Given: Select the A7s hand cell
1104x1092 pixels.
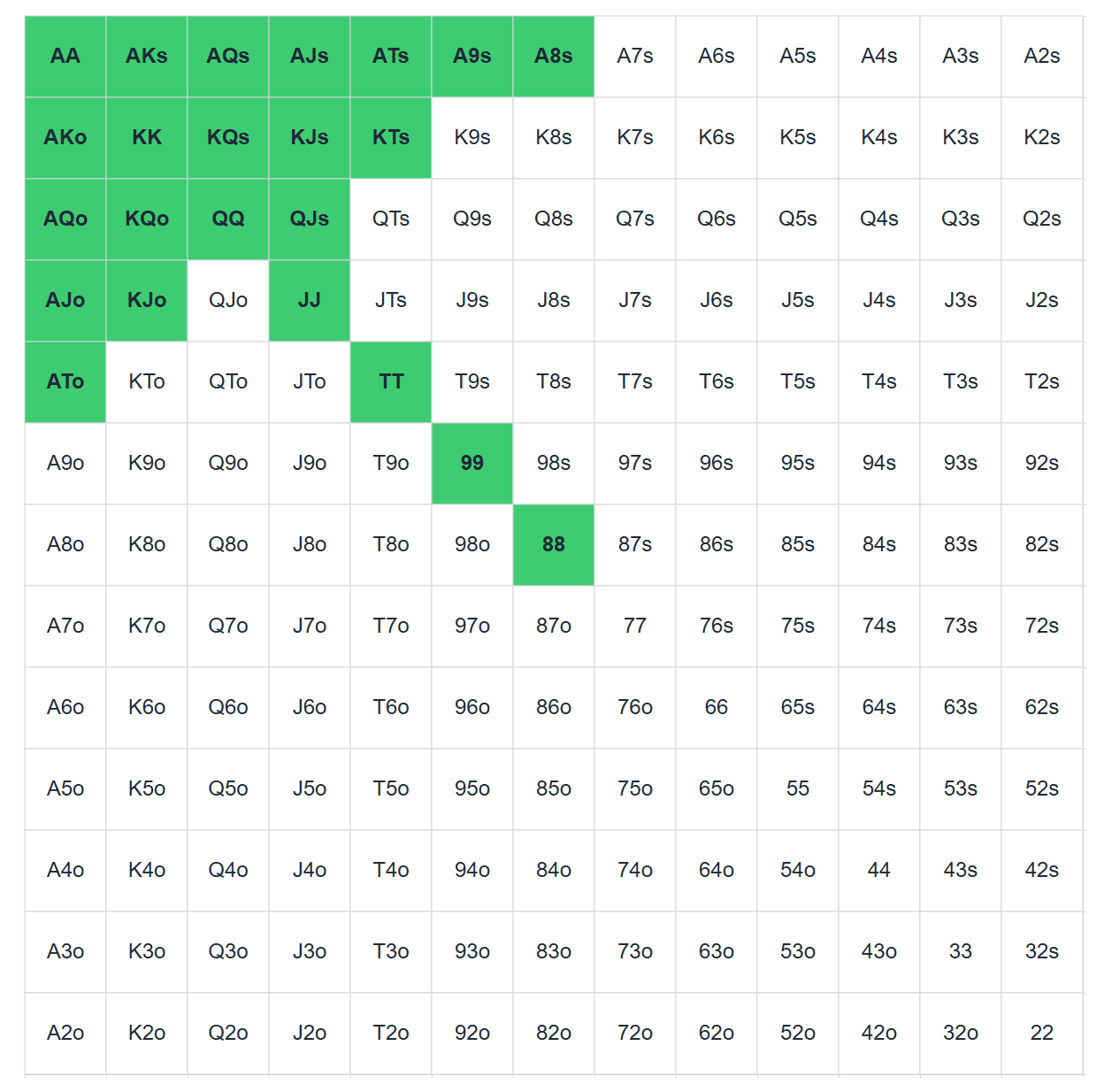Looking at the screenshot, I should [x=635, y=57].
